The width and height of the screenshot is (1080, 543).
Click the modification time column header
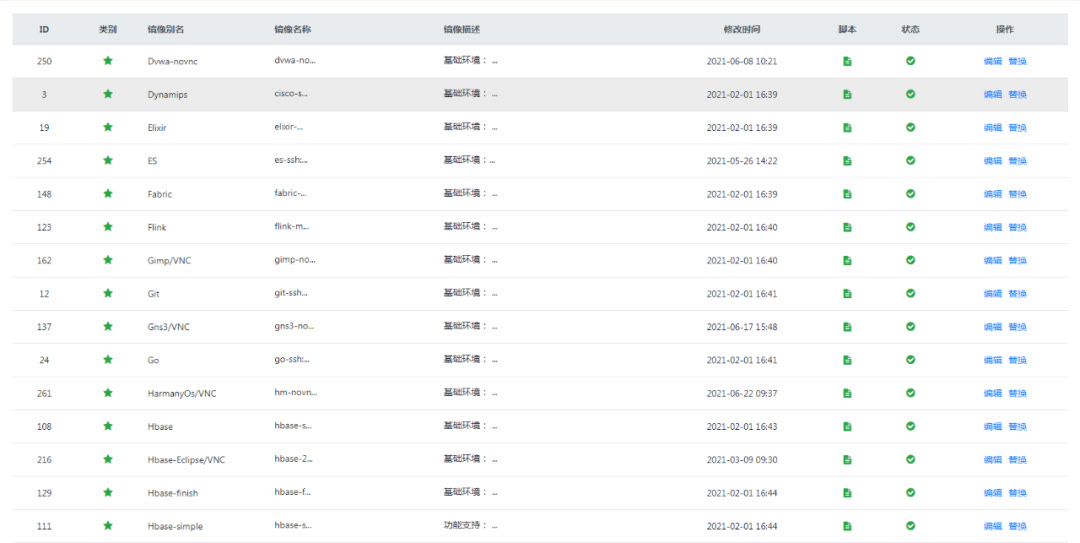[x=742, y=30]
